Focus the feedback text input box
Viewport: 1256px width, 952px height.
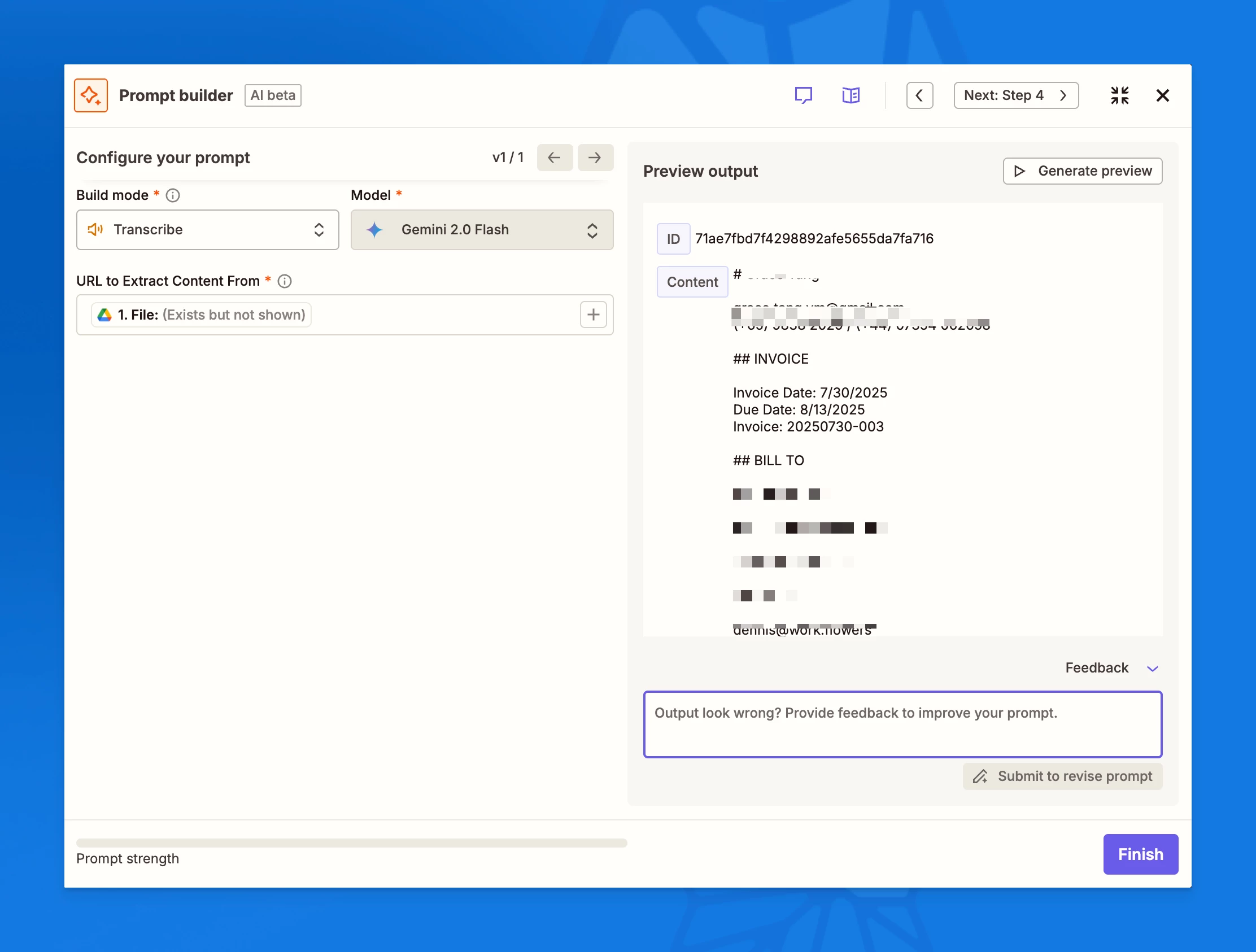(902, 724)
